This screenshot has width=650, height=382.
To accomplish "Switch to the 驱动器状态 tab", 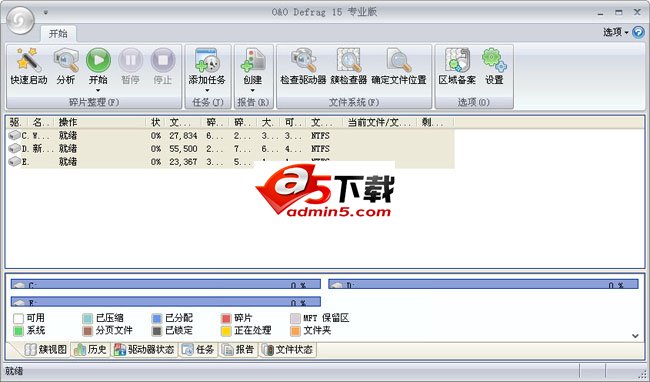I will pyautogui.click(x=144, y=349).
